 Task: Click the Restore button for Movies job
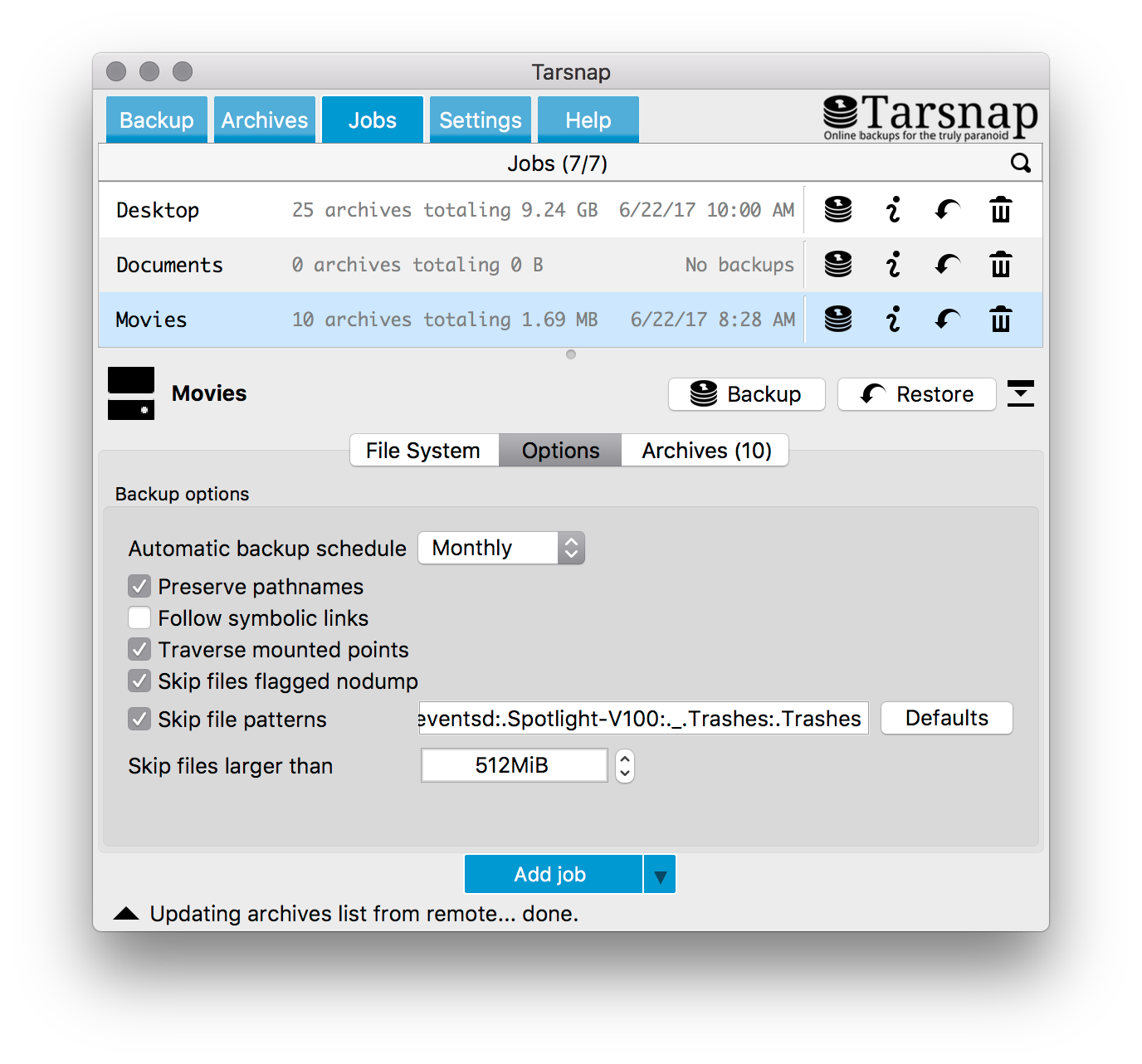click(x=917, y=394)
